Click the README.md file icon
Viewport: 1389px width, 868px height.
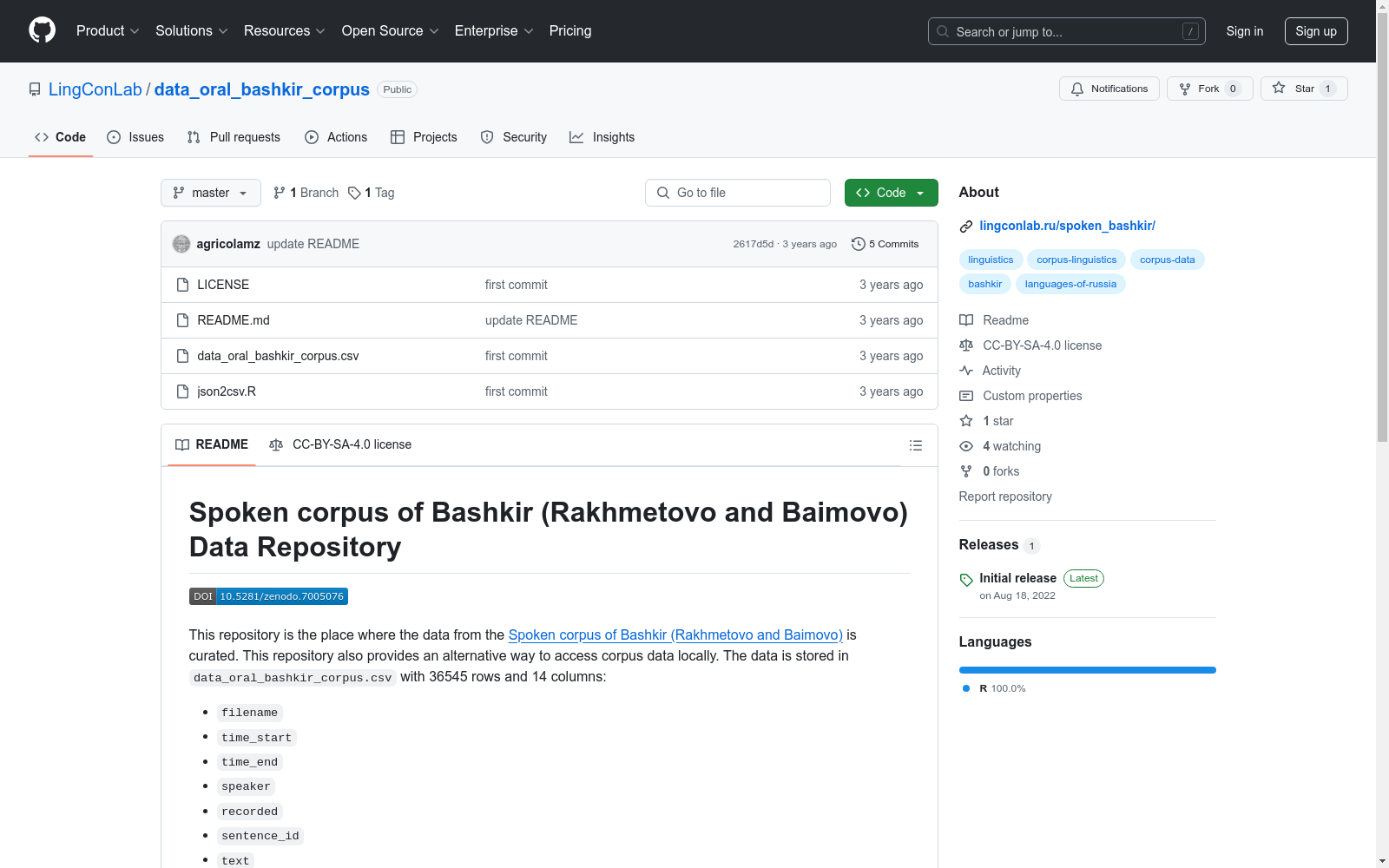coord(182,320)
